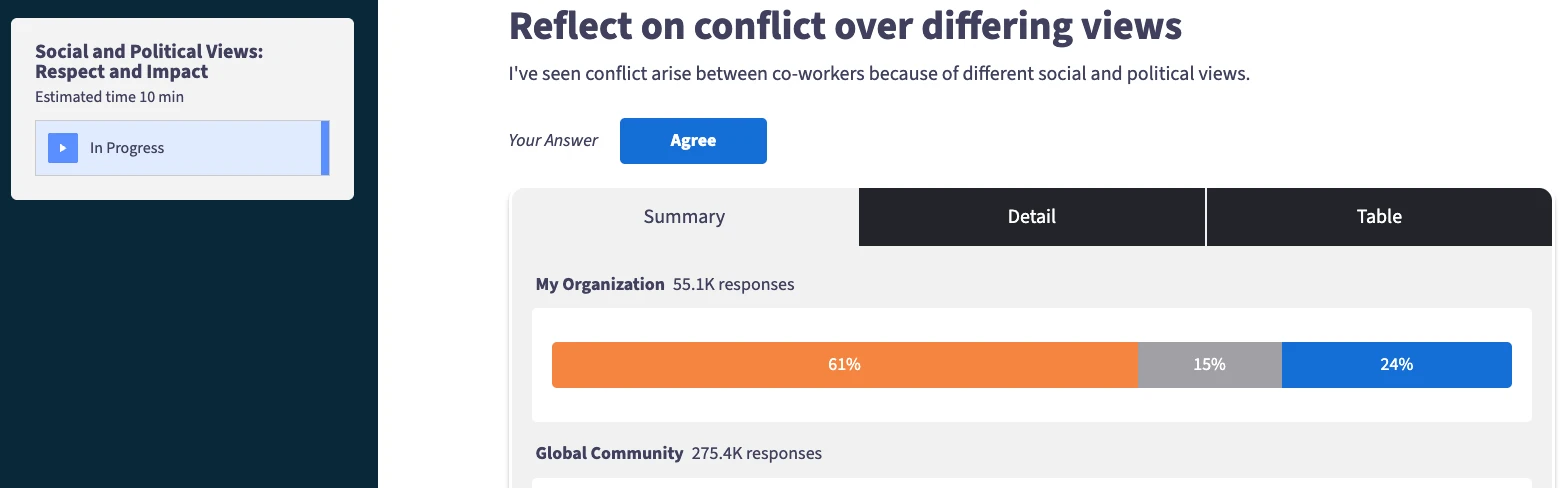
Task: Click the Global Community label
Action: click(x=609, y=453)
